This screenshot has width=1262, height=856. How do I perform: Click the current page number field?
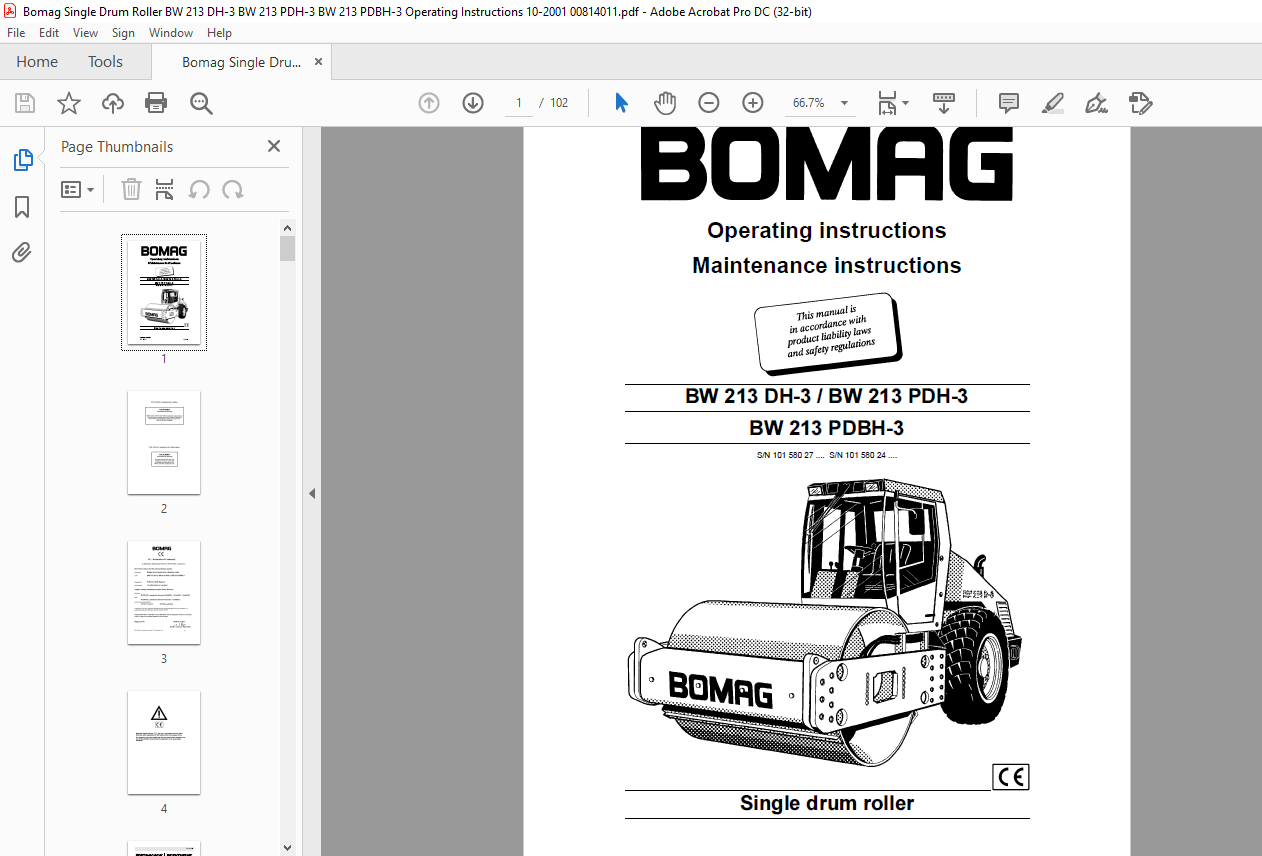[x=519, y=103]
